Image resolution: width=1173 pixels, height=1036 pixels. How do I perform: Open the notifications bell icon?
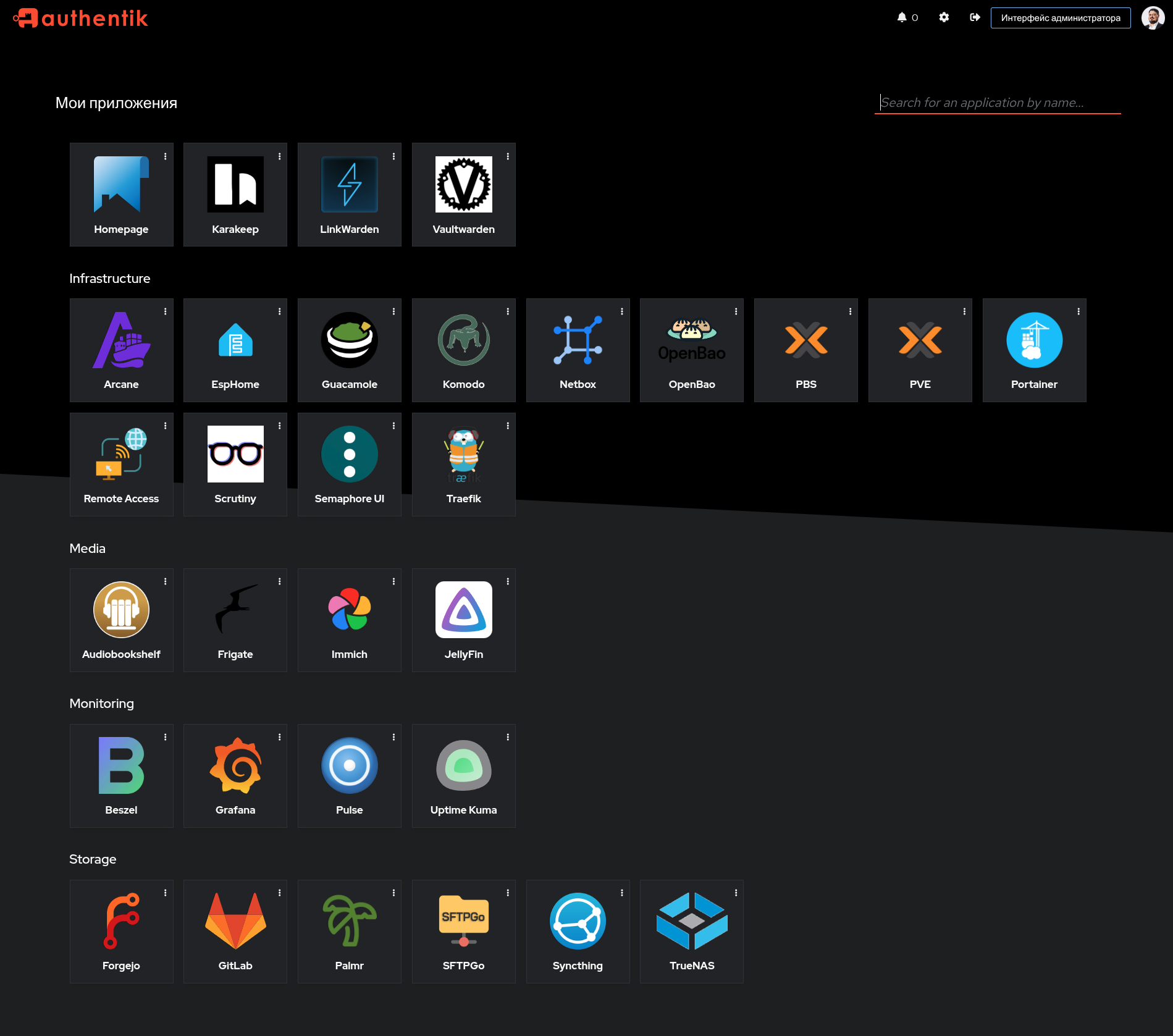pyautogui.click(x=902, y=17)
